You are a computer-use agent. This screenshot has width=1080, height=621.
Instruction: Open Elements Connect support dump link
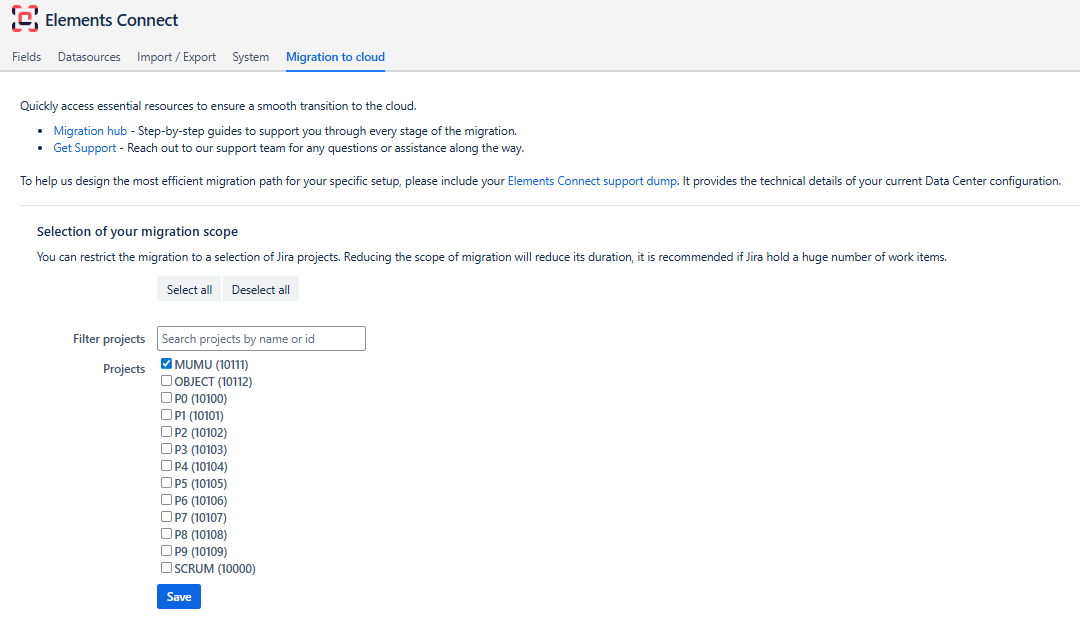[x=592, y=181]
